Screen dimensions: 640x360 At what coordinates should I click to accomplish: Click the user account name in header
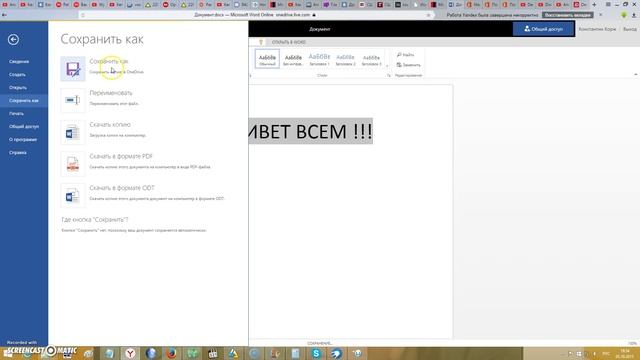pyautogui.click(x=597, y=29)
